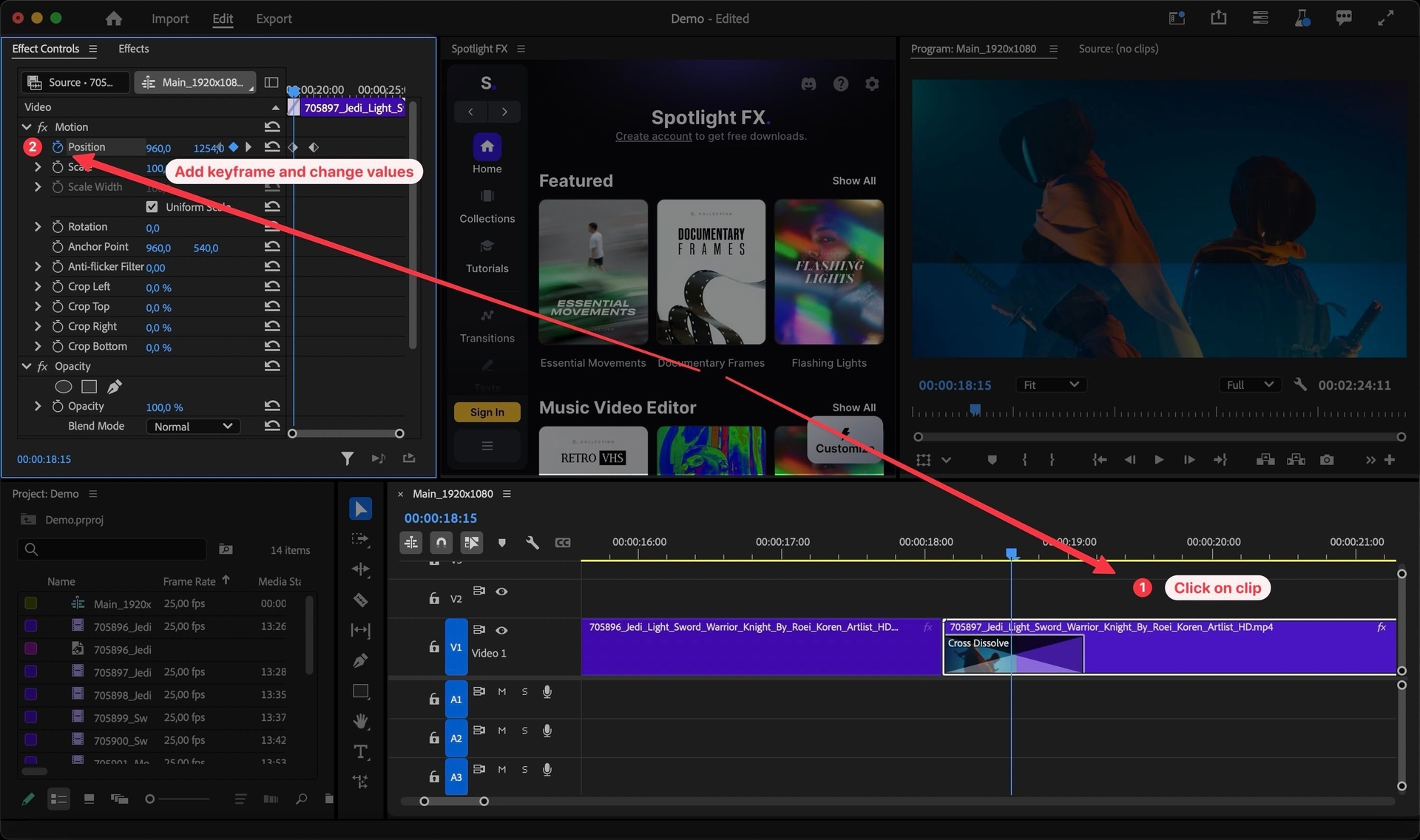Screen dimensions: 1420x840
Task: Switch to the Pen tool
Action: [360, 660]
